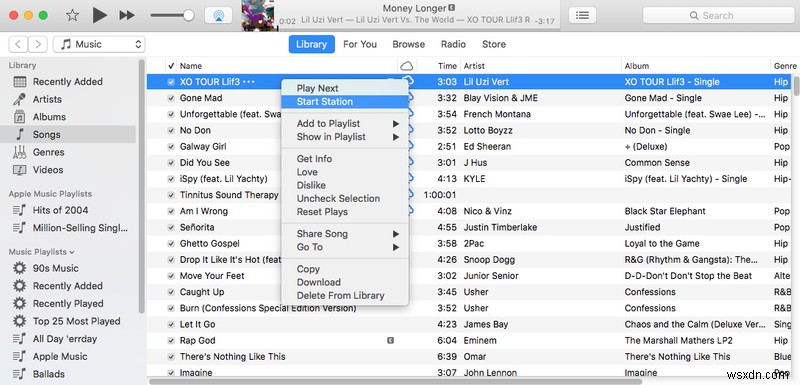Uncheck the Let It Go checkbox

[x=171, y=324]
